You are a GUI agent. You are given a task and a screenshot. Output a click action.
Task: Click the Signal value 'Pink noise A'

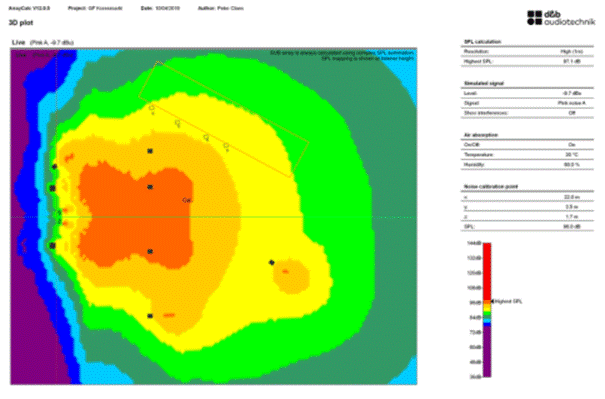point(572,103)
